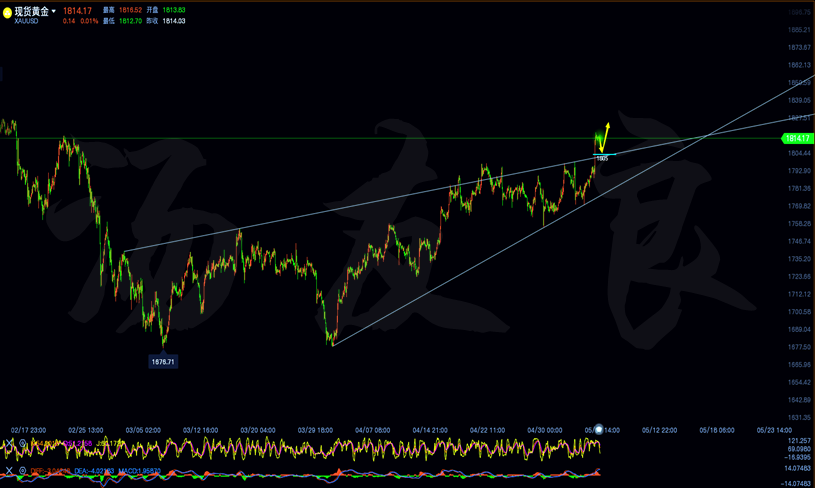Click the 最高 high price value
Viewport: 815px width, 488px height.
pyautogui.click(x=131, y=10)
